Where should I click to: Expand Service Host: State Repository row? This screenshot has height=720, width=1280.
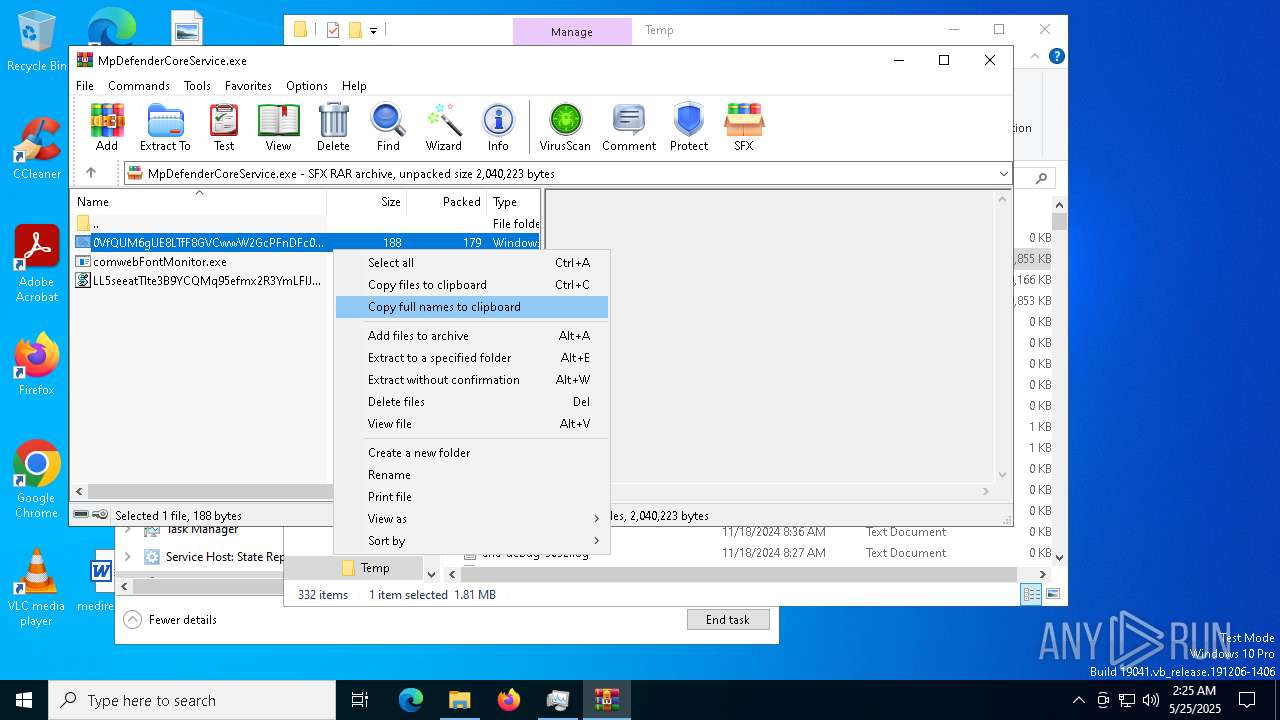(127, 557)
